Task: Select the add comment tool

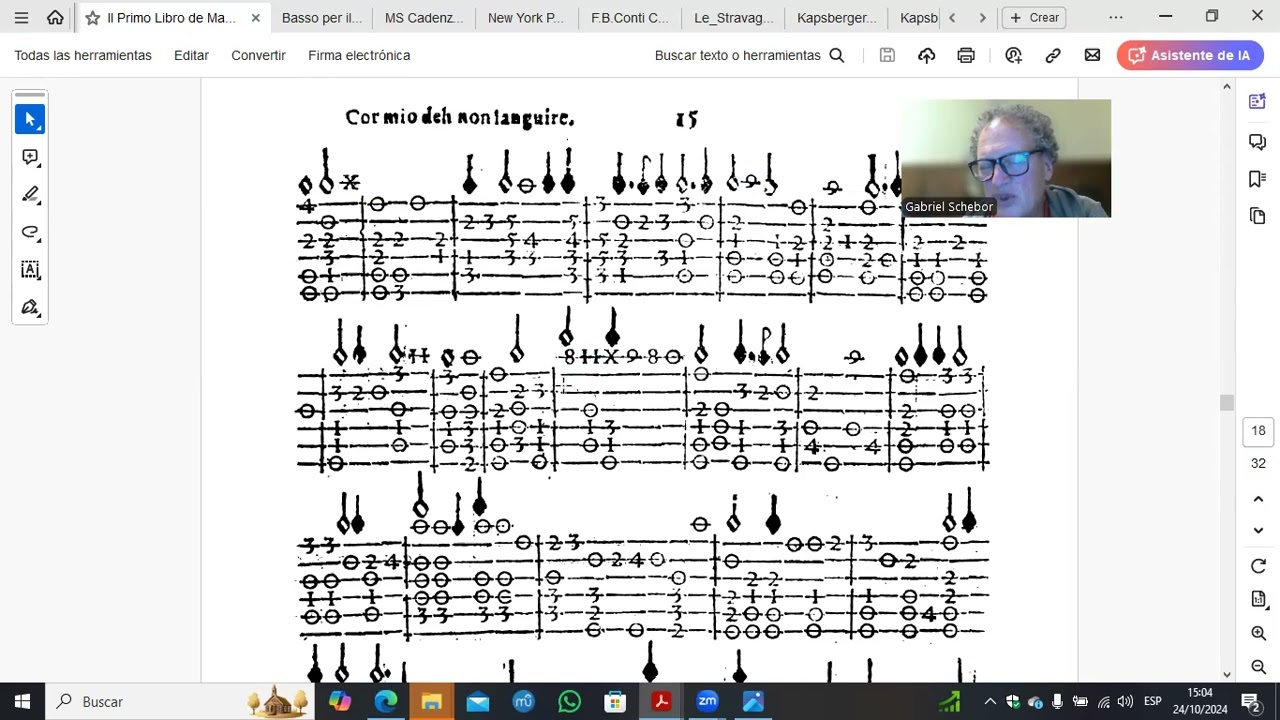Action: (x=30, y=157)
